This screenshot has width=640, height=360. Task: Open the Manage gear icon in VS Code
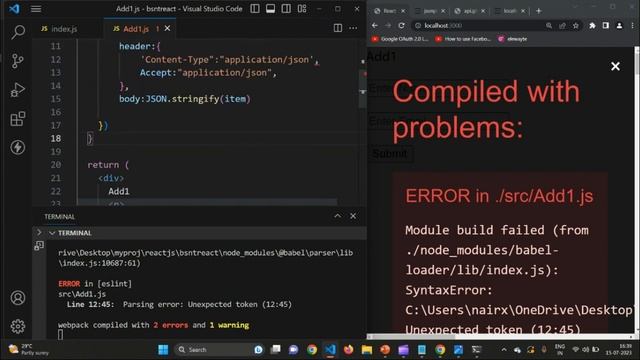(18, 326)
